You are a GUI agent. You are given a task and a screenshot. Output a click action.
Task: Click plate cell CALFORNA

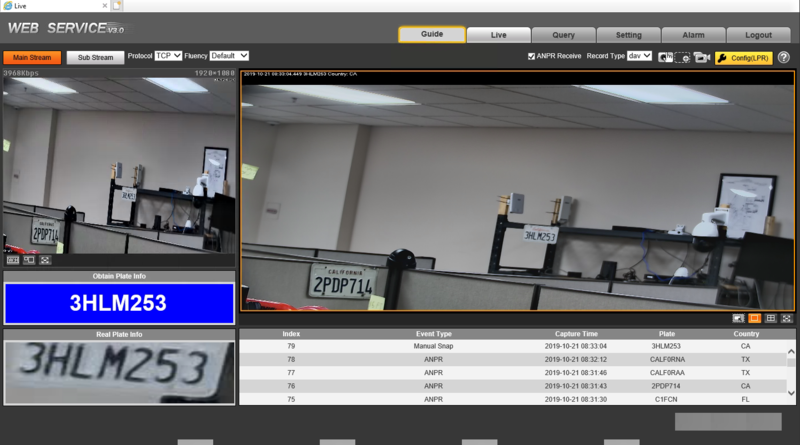click(667, 359)
